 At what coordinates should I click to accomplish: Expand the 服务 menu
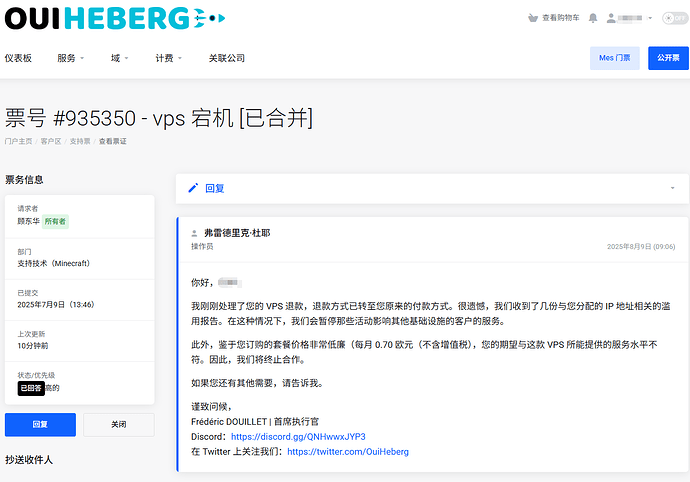coord(70,58)
